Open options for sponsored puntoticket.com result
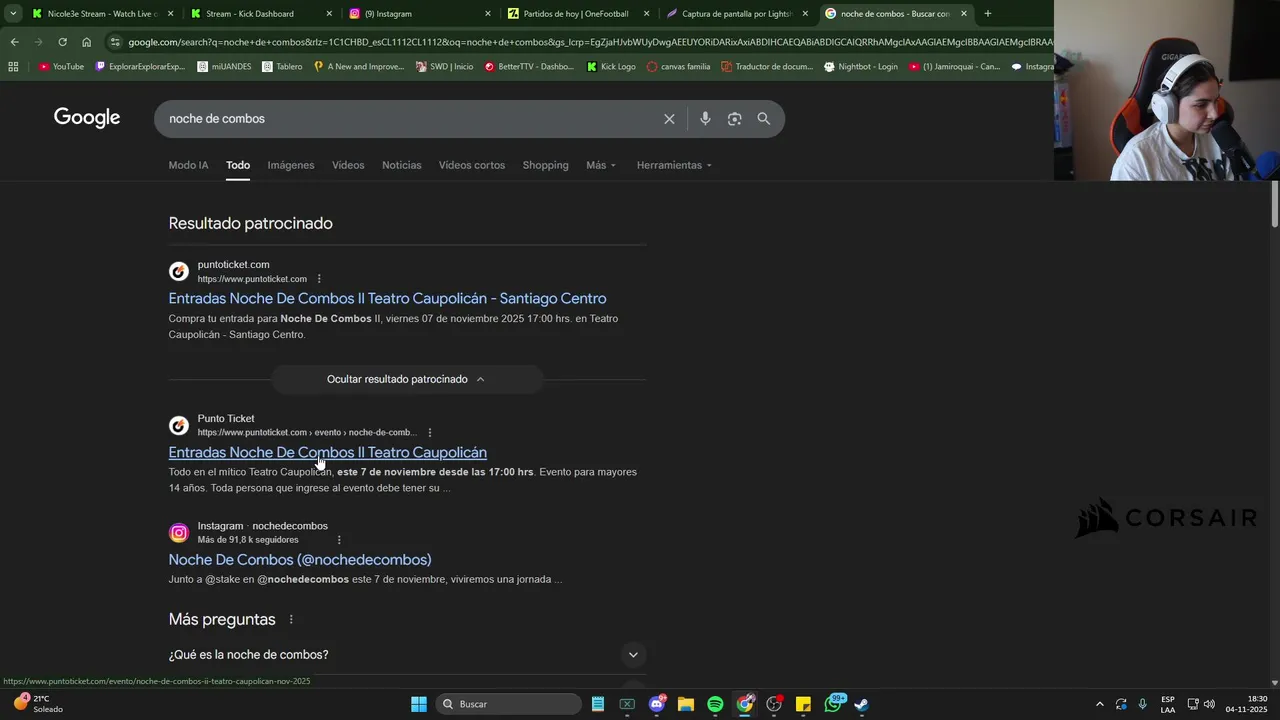1280x720 pixels. click(319, 279)
